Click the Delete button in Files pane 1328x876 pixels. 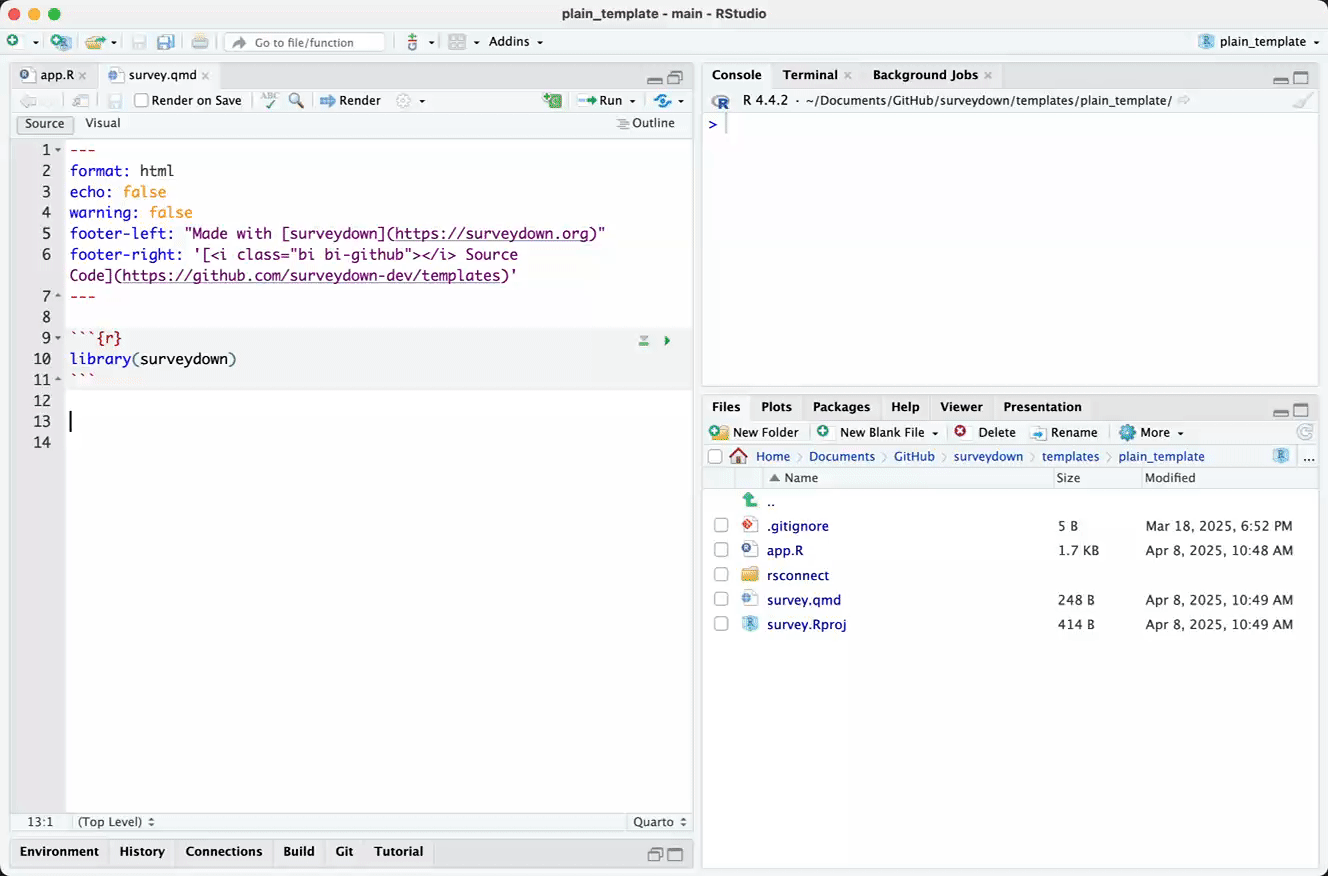coord(985,432)
